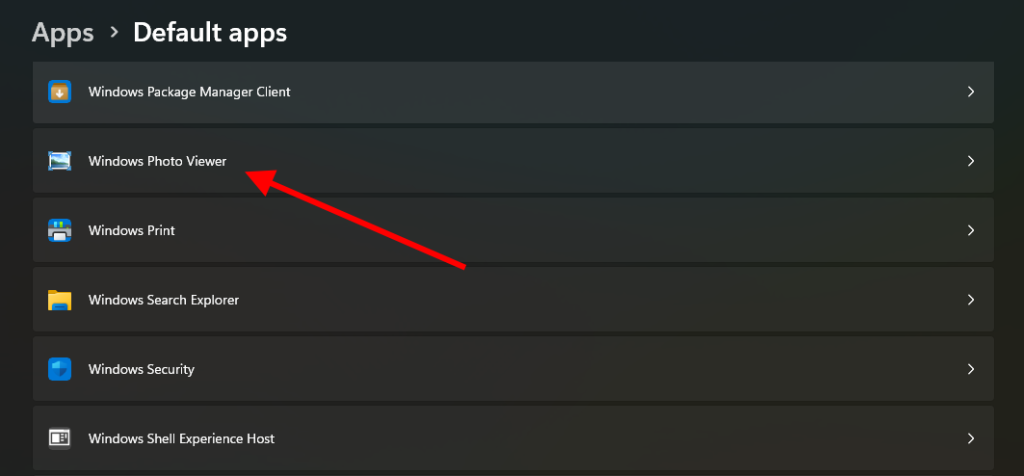Expand Windows Shell Experience Host chevron

pos(970,438)
